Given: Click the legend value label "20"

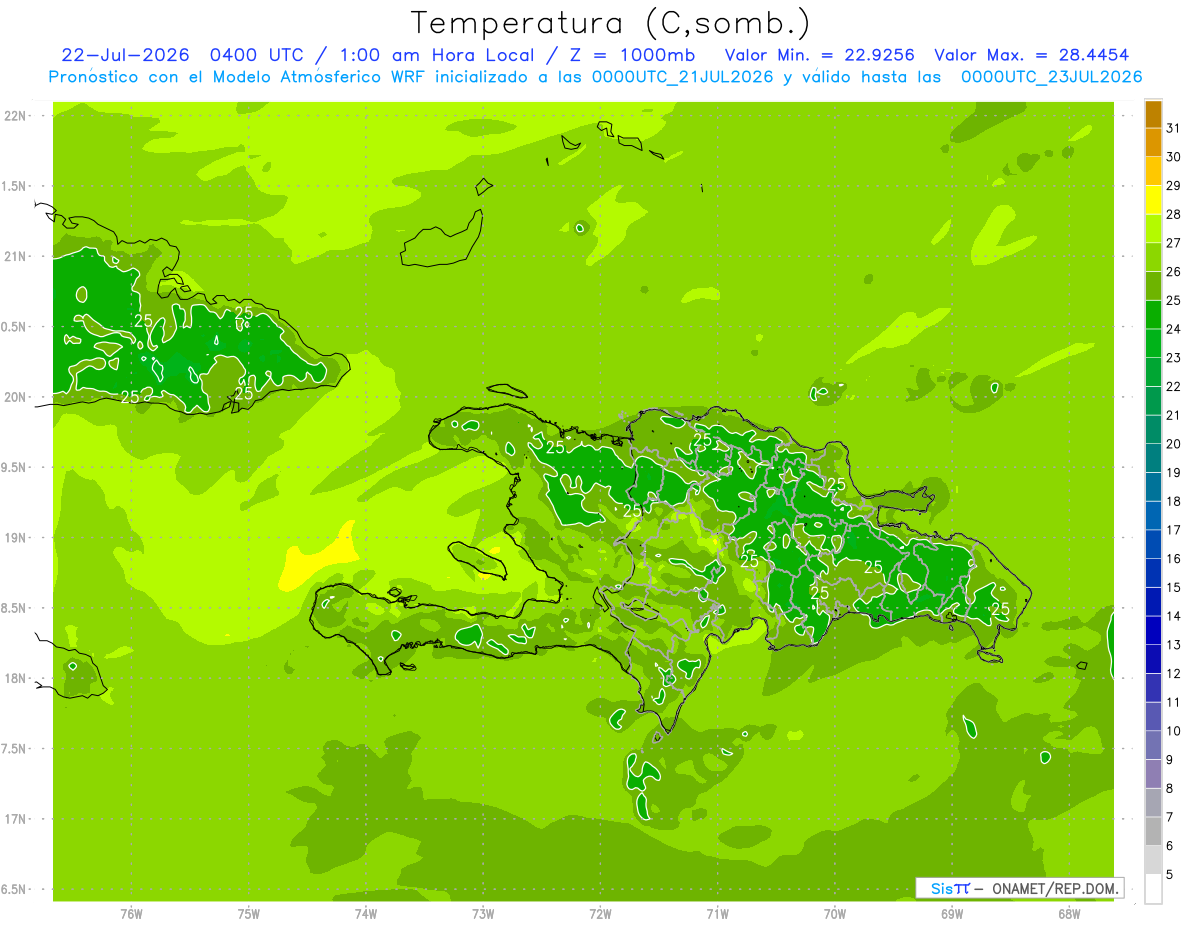Looking at the screenshot, I should pyautogui.click(x=1173, y=444).
